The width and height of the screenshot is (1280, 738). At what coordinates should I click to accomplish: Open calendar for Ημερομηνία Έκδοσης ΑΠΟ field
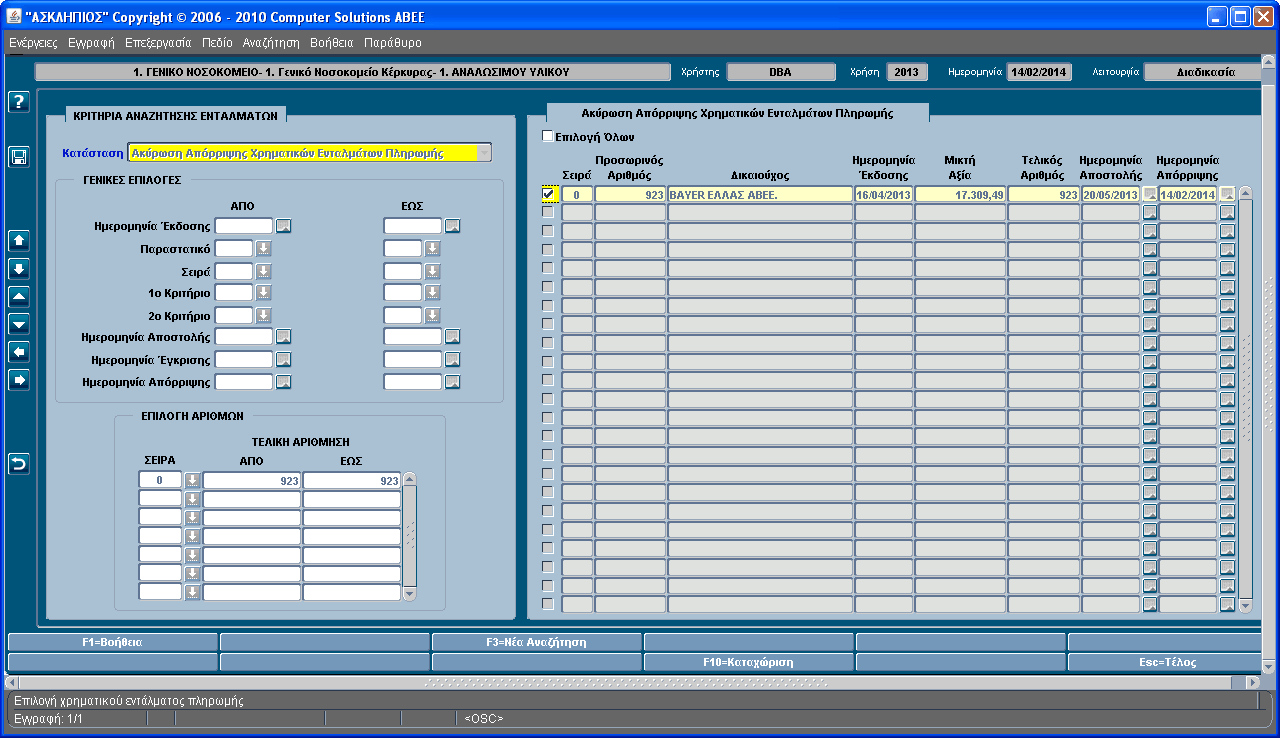click(284, 226)
